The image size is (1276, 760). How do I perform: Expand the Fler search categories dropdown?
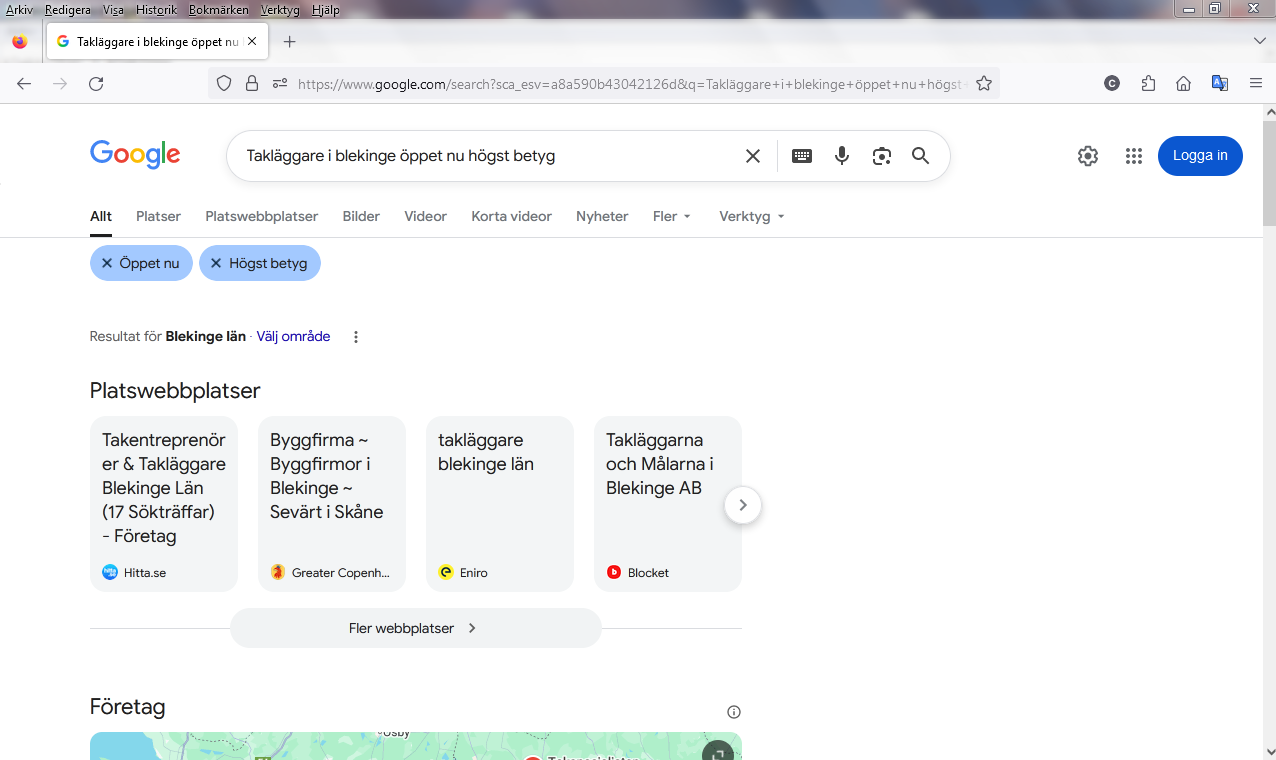pyautogui.click(x=671, y=216)
